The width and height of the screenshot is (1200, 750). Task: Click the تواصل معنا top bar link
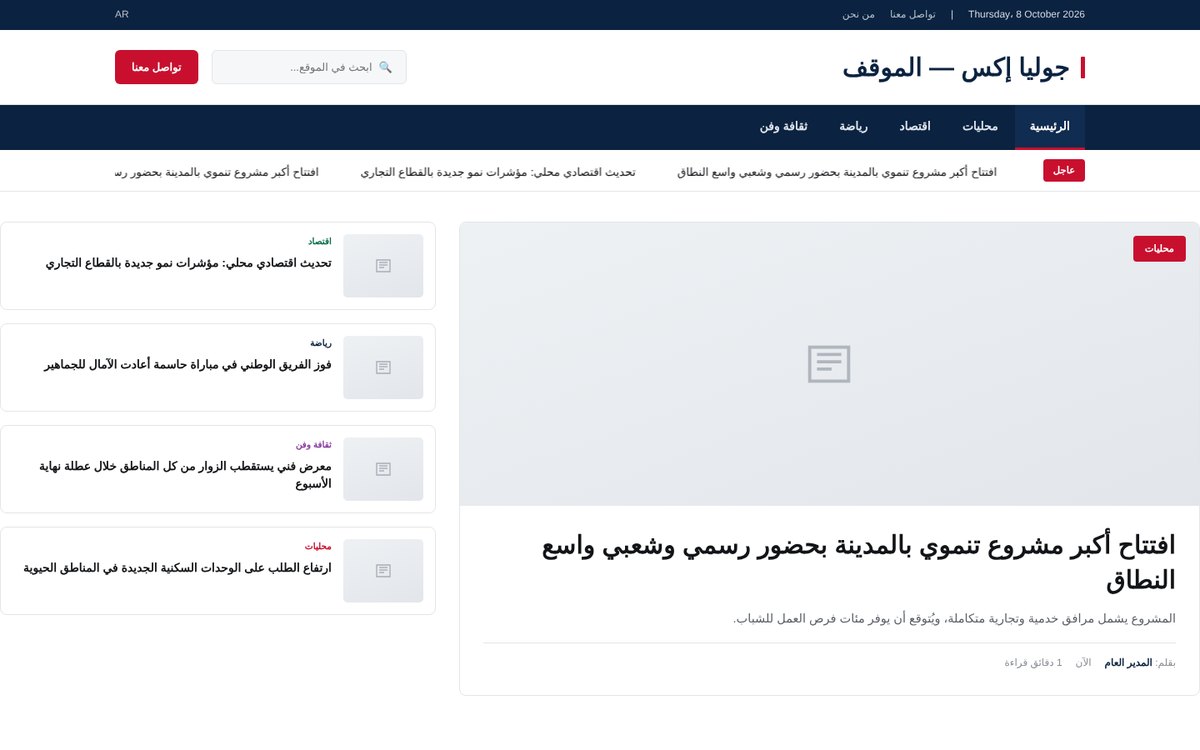913,14
